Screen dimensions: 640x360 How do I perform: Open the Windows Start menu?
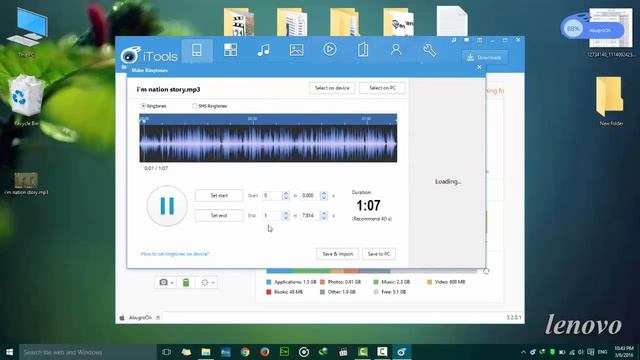[9, 352]
